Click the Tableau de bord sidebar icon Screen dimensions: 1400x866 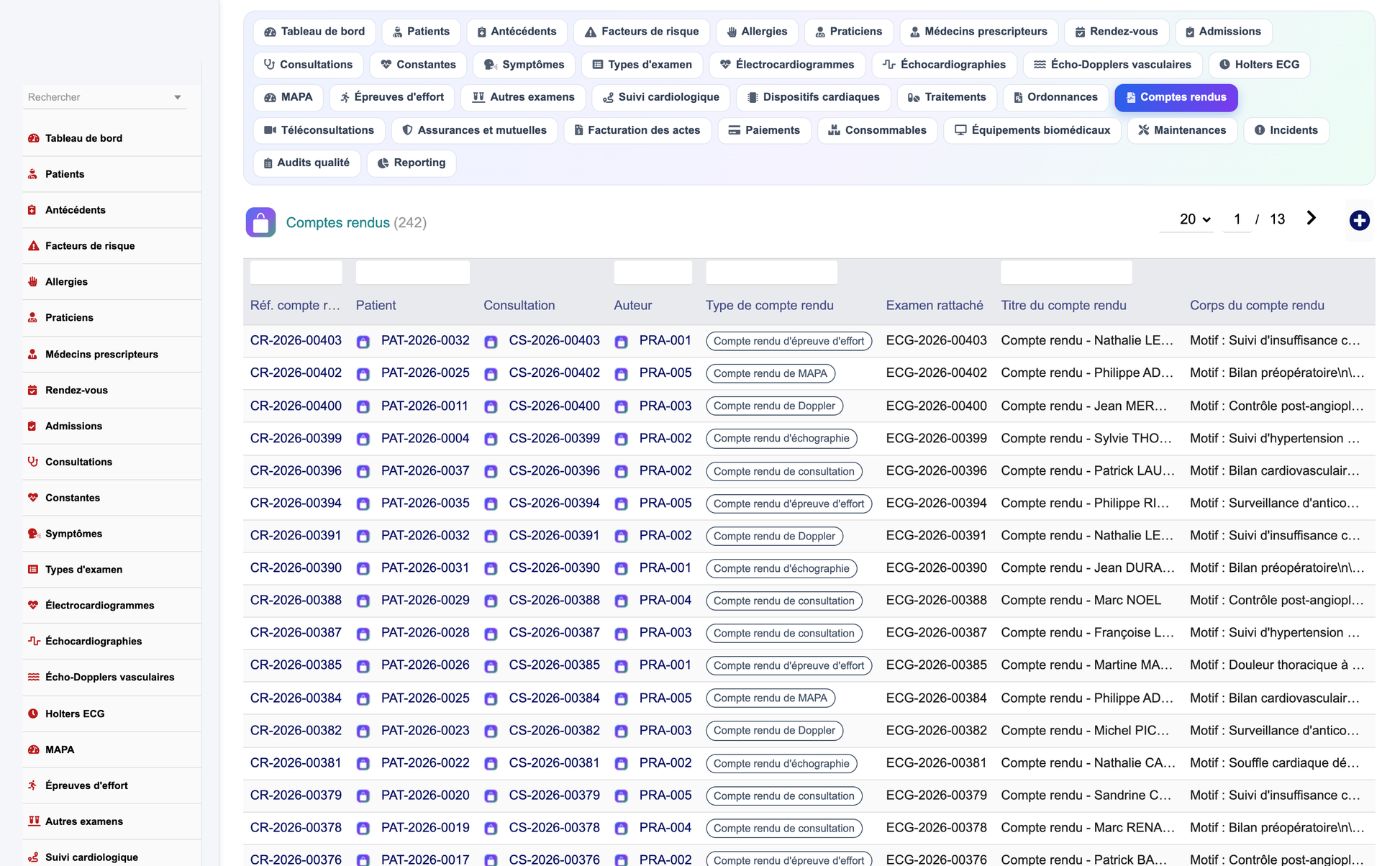(x=33, y=138)
